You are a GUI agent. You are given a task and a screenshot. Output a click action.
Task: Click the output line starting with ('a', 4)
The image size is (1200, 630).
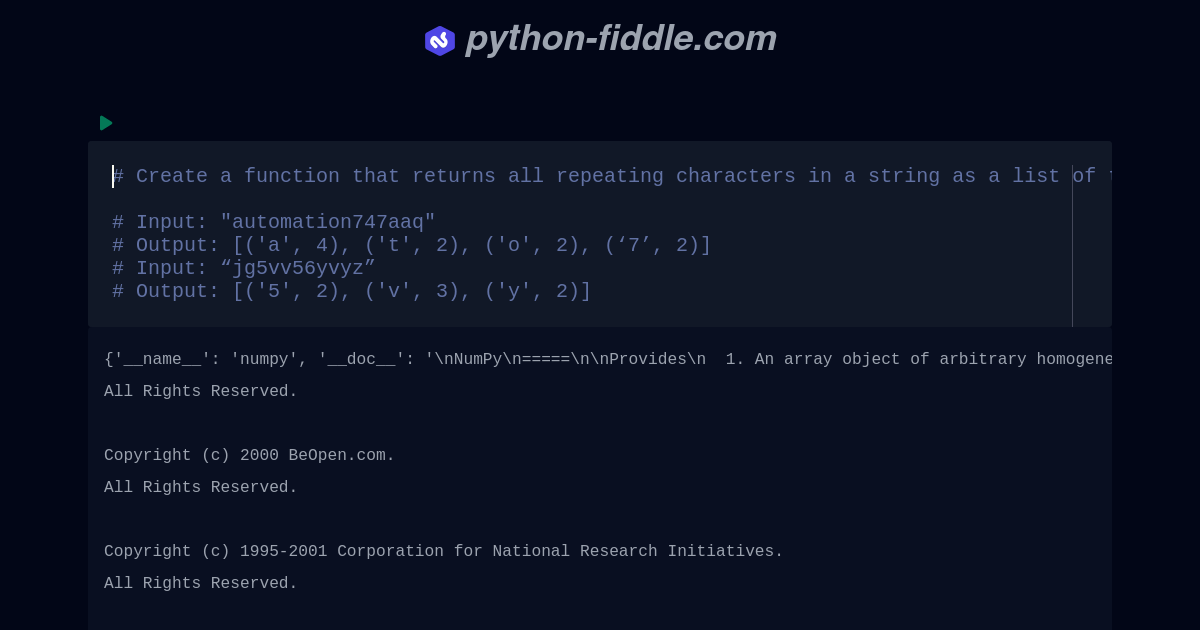412,245
